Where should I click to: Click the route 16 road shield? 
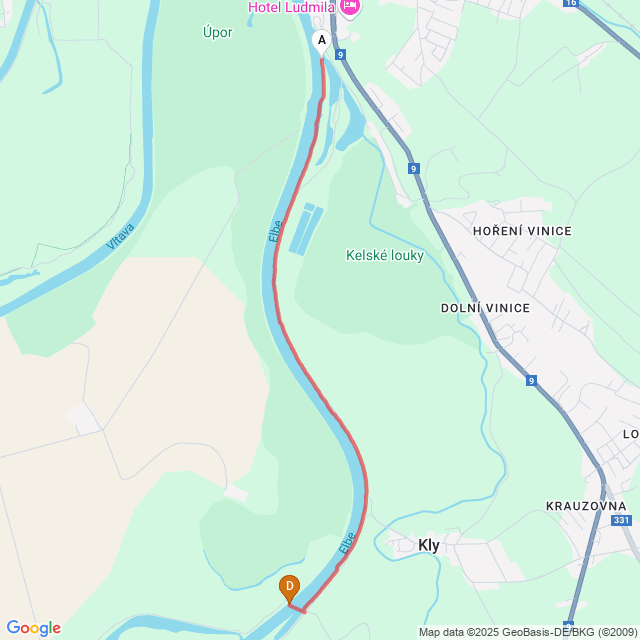coord(571,3)
